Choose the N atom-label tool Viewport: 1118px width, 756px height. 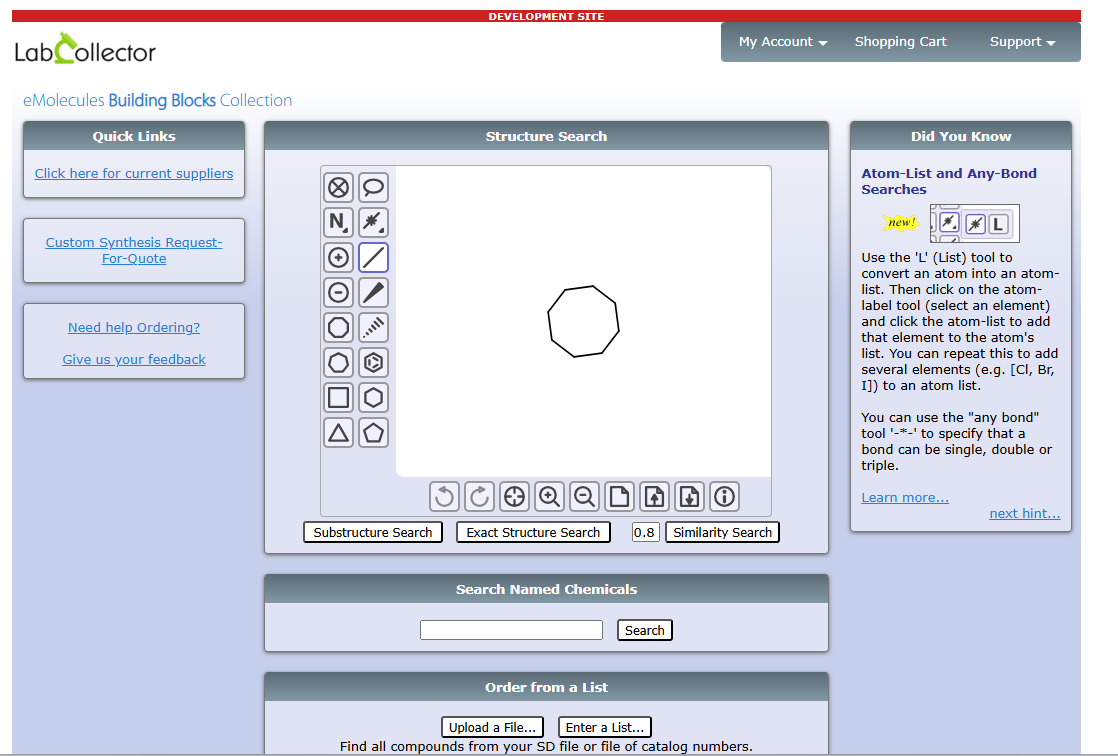(x=339, y=223)
